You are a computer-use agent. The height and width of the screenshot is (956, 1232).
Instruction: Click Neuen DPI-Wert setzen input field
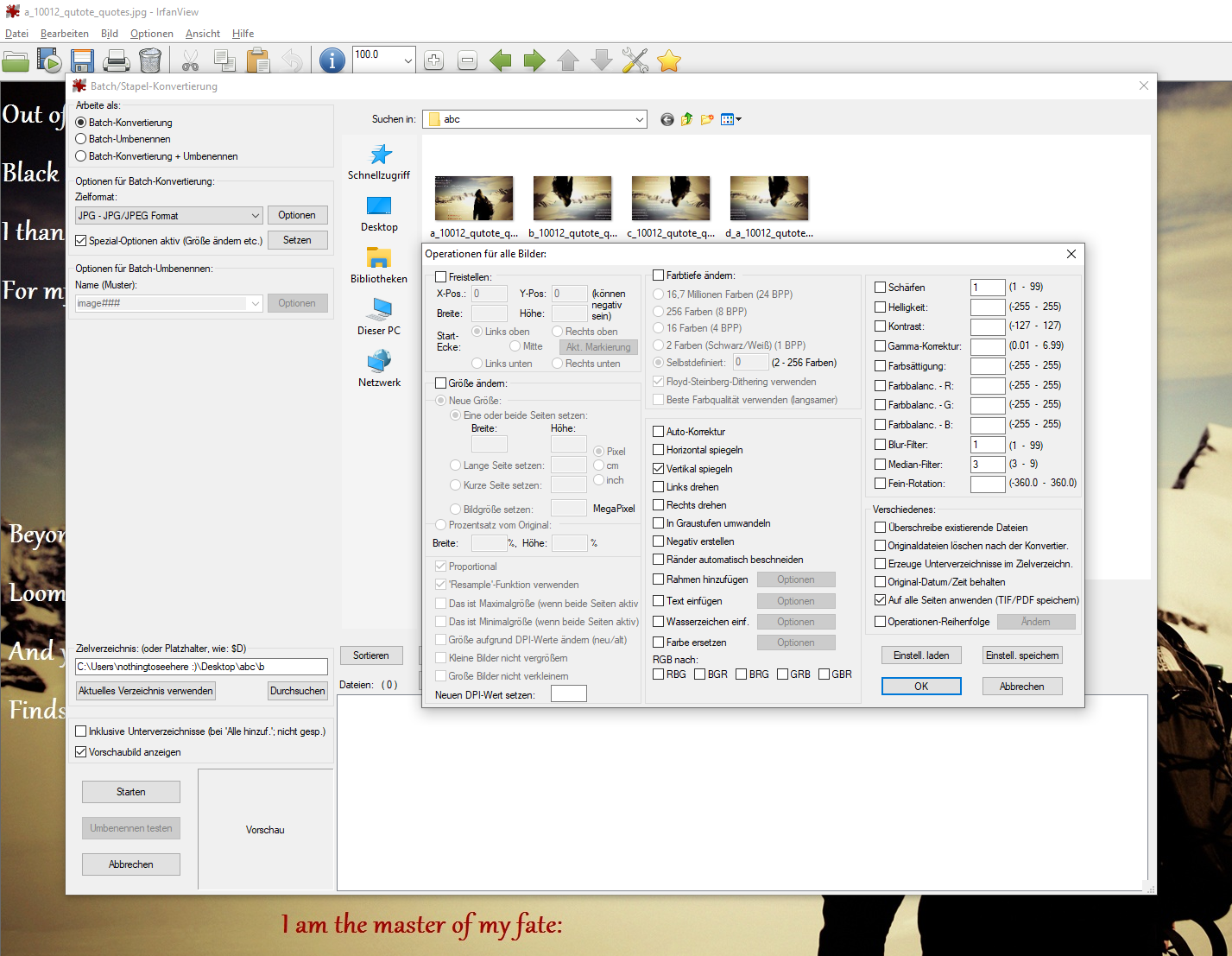point(569,694)
